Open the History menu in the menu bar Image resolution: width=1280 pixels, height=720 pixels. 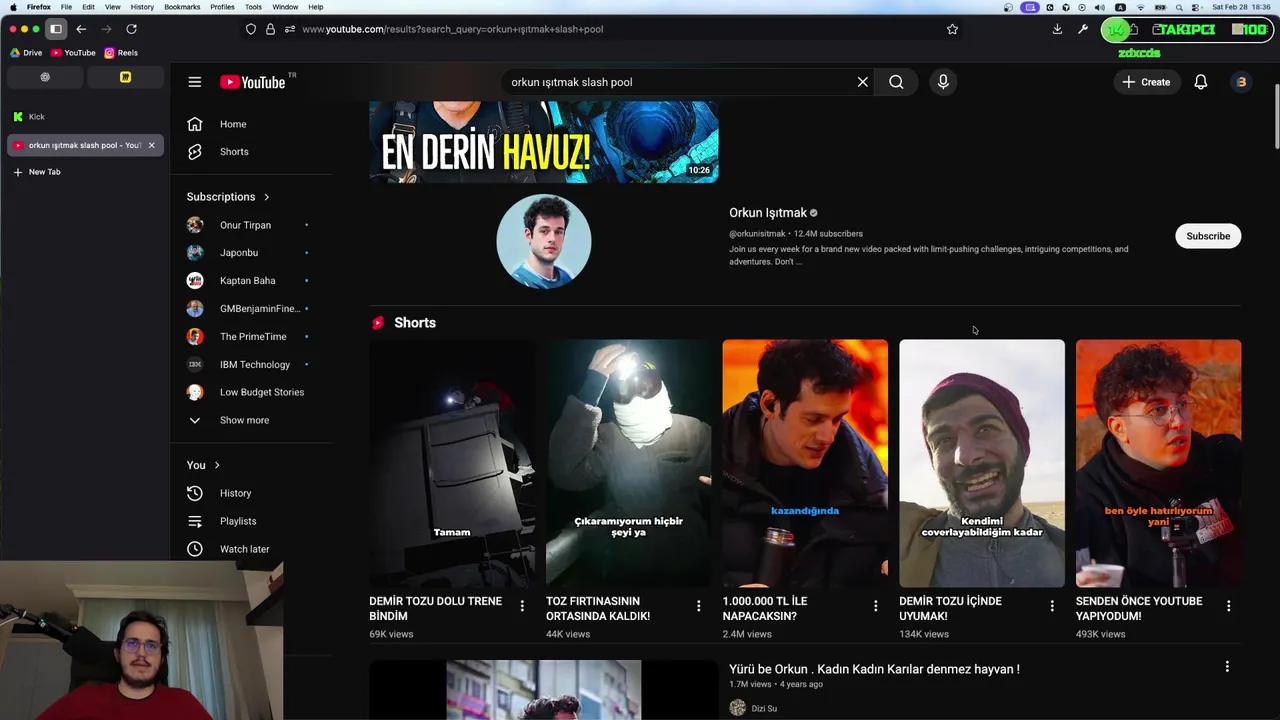click(142, 7)
